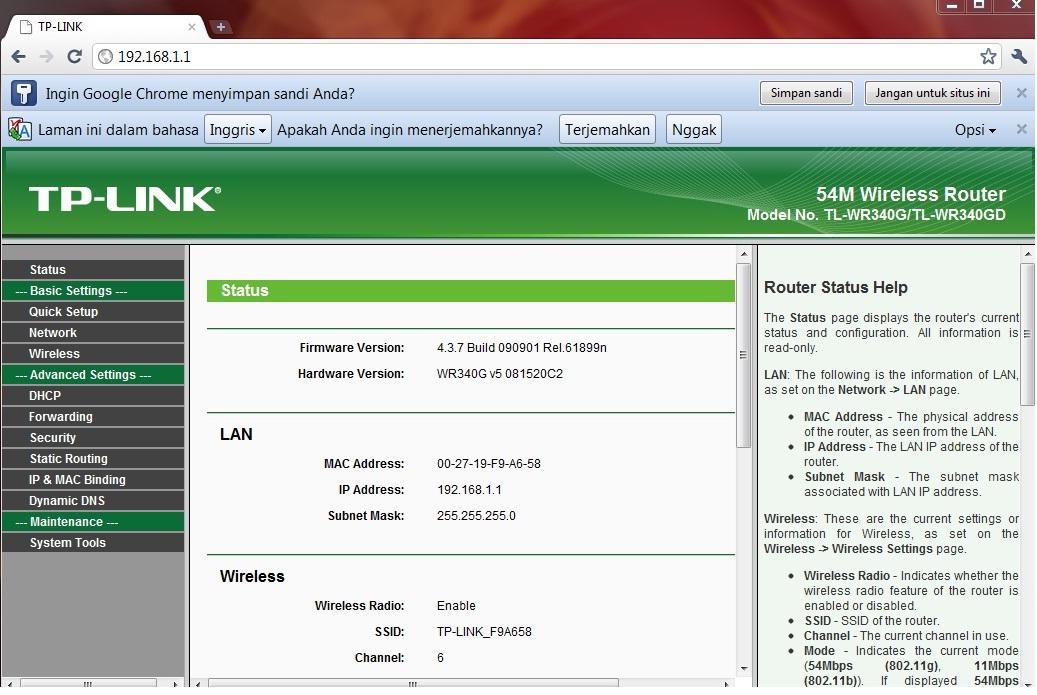Open the Opsi translate options dropdown
The height and width of the screenshot is (695, 1037).
975,130
